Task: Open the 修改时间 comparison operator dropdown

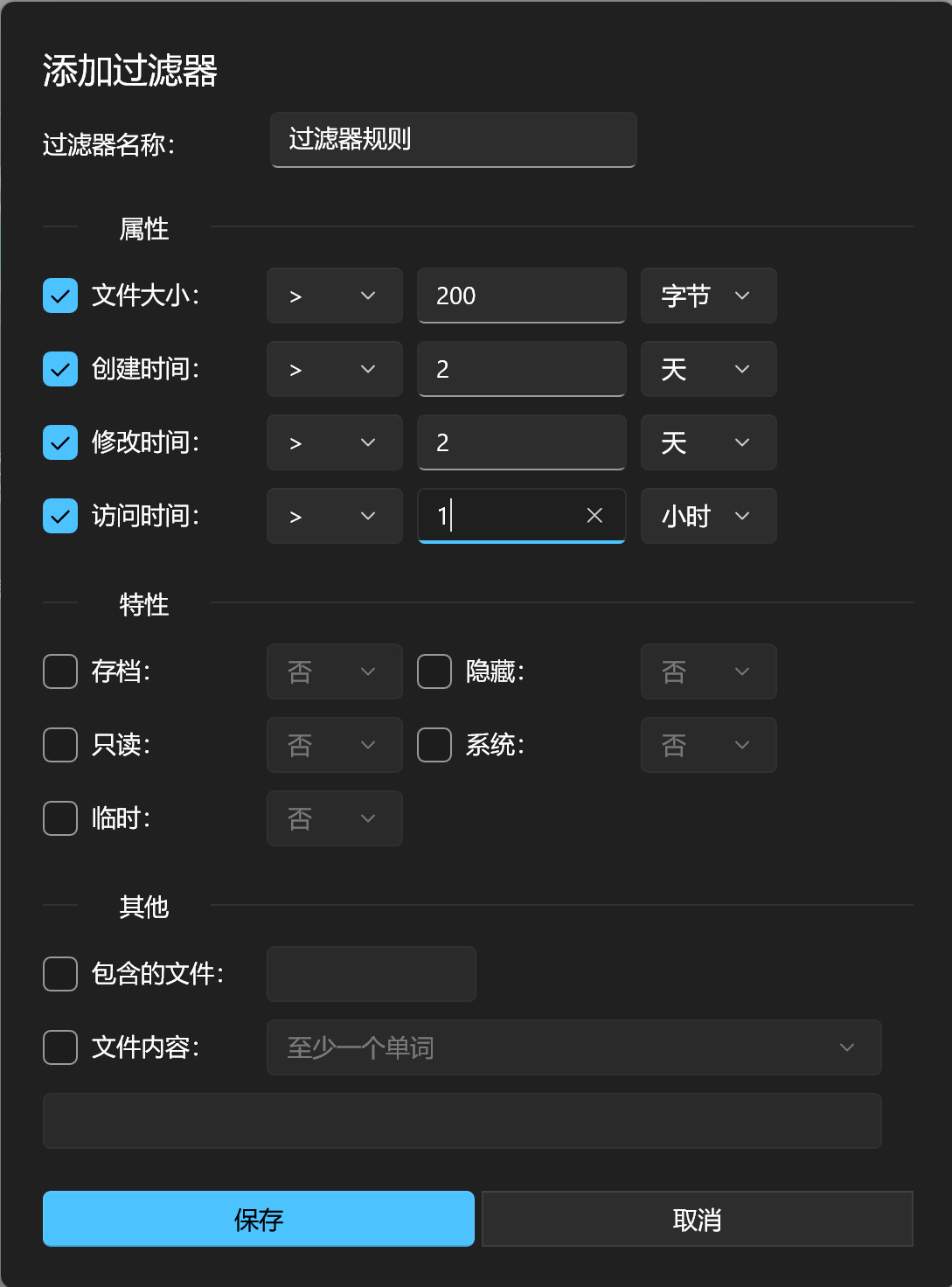Action: click(x=335, y=442)
